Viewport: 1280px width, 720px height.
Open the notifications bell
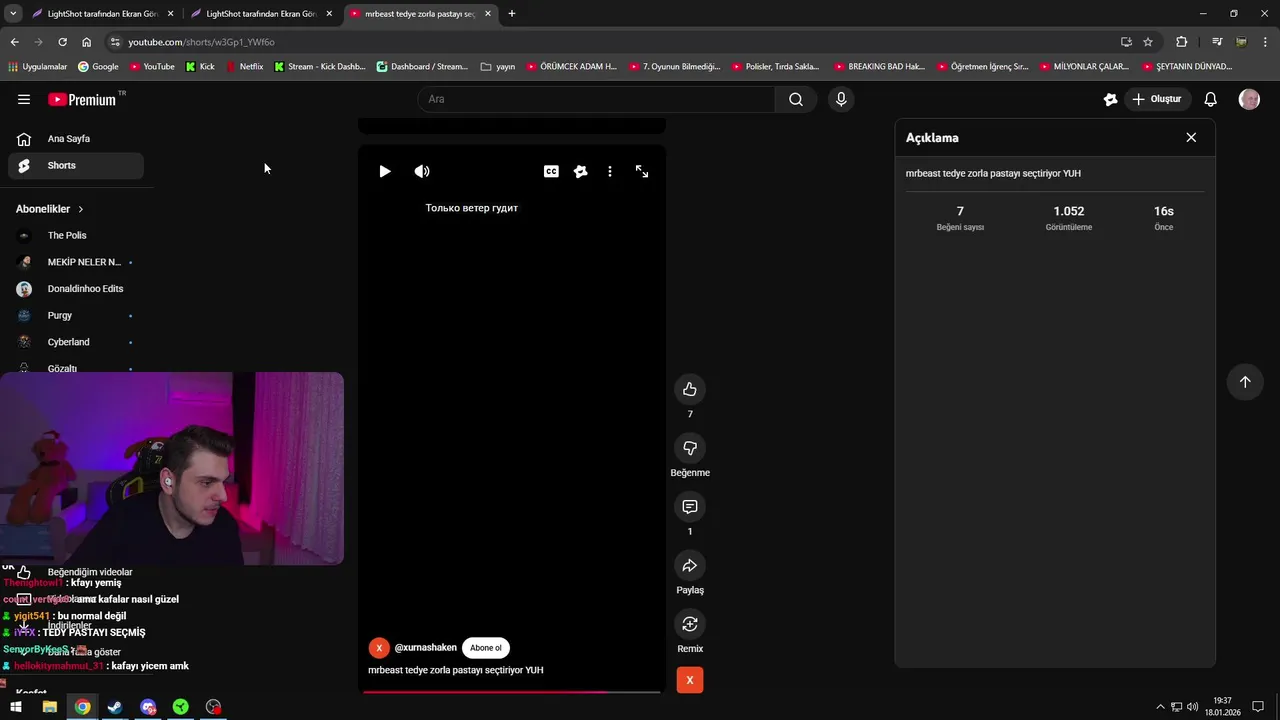click(x=1210, y=99)
